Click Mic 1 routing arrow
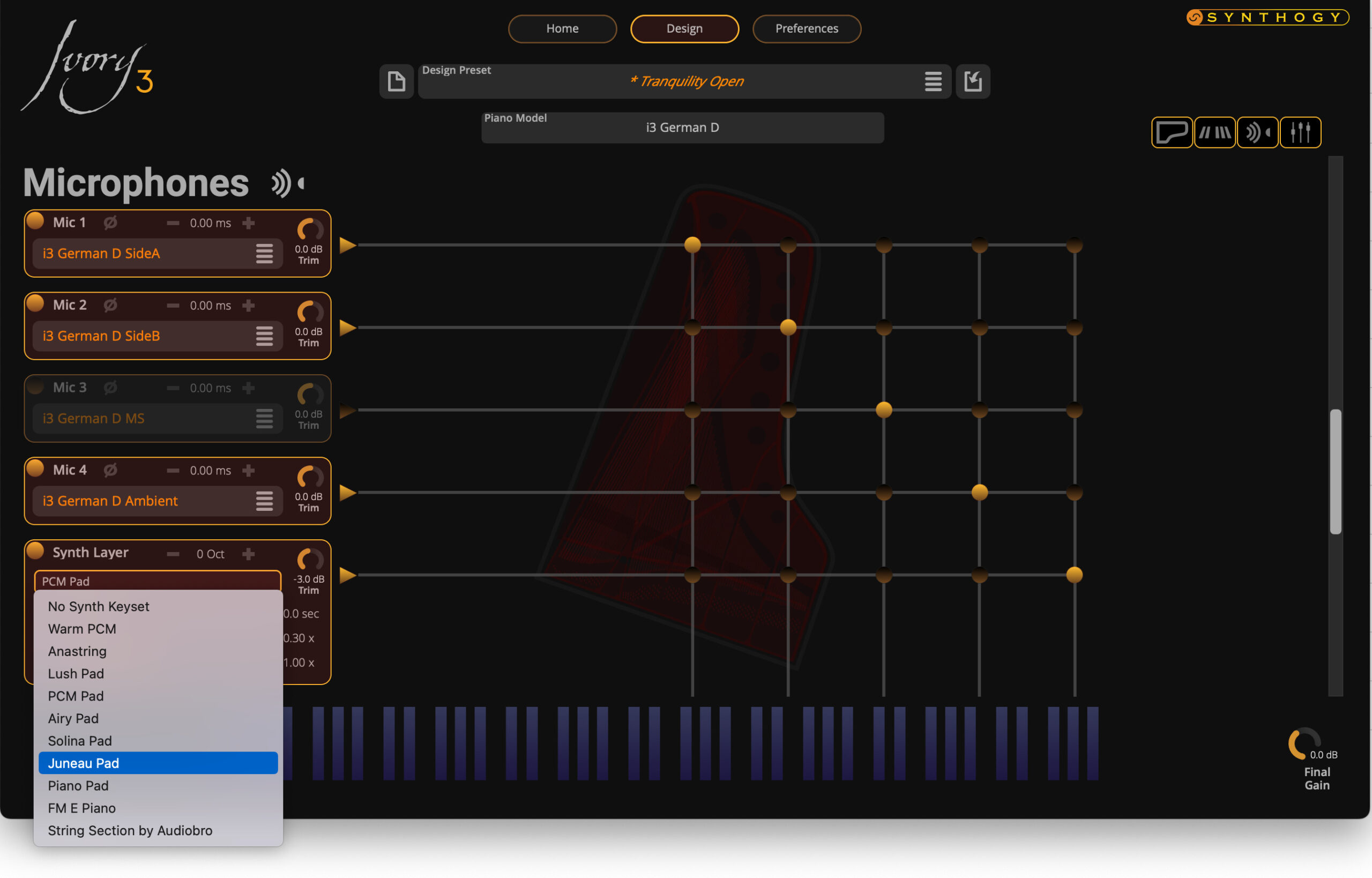 coord(348,245)
